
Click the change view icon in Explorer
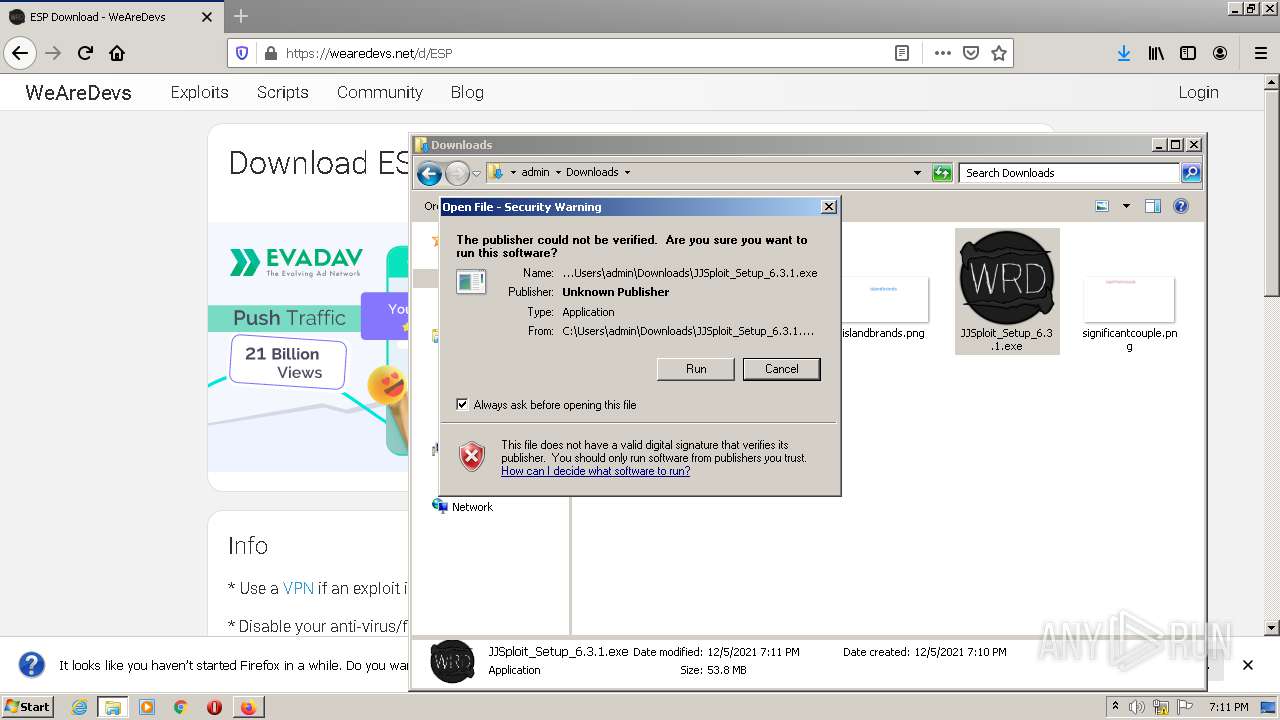click(1102, 206)
